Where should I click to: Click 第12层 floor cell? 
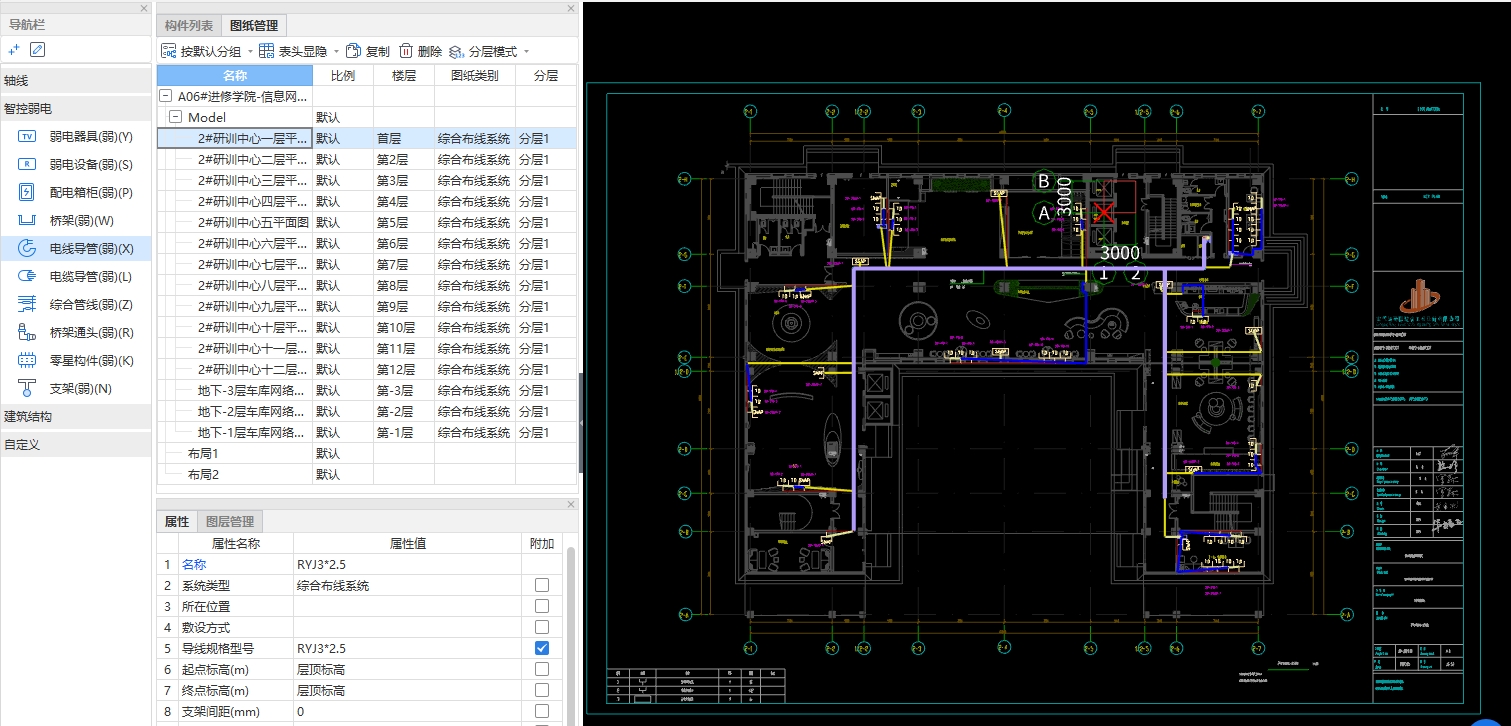pos(404,369)
